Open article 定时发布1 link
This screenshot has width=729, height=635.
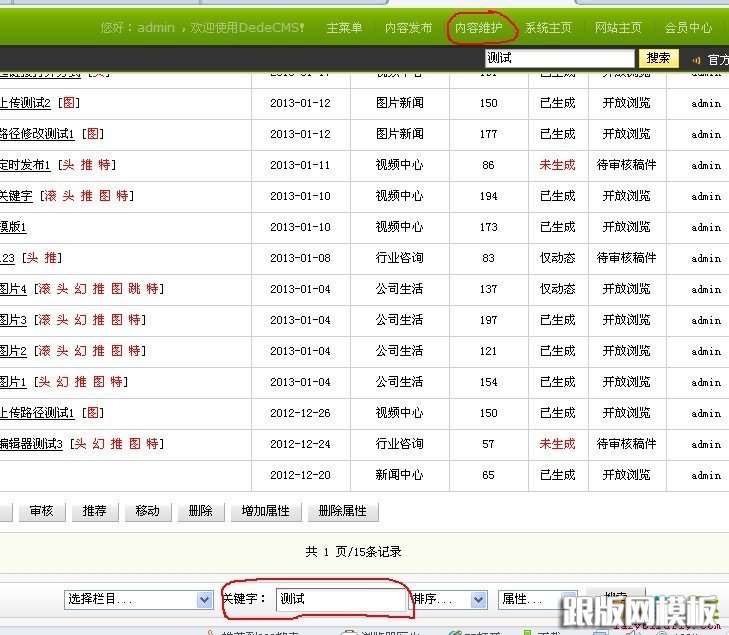click(x=25, y=165)
